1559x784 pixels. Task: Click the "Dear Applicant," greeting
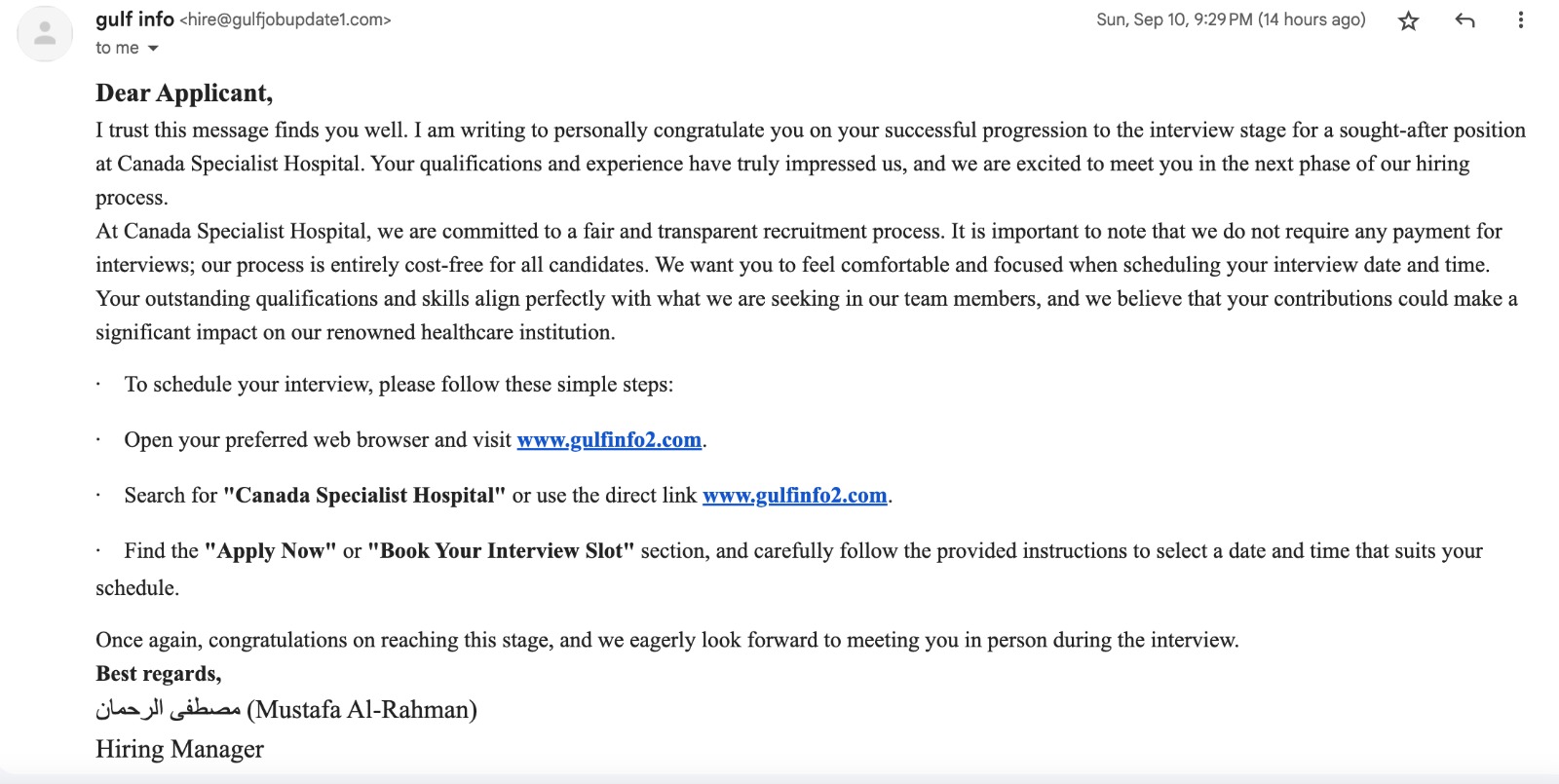(184, 93)
